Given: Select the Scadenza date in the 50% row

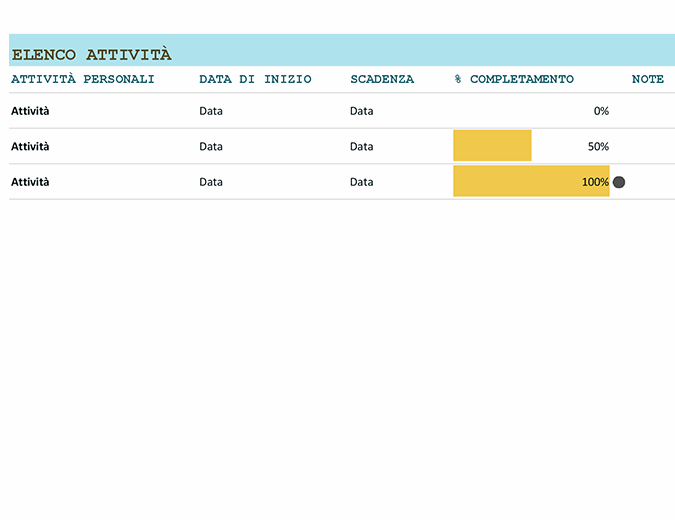Looking at the screenshot, I should point(362,146).
